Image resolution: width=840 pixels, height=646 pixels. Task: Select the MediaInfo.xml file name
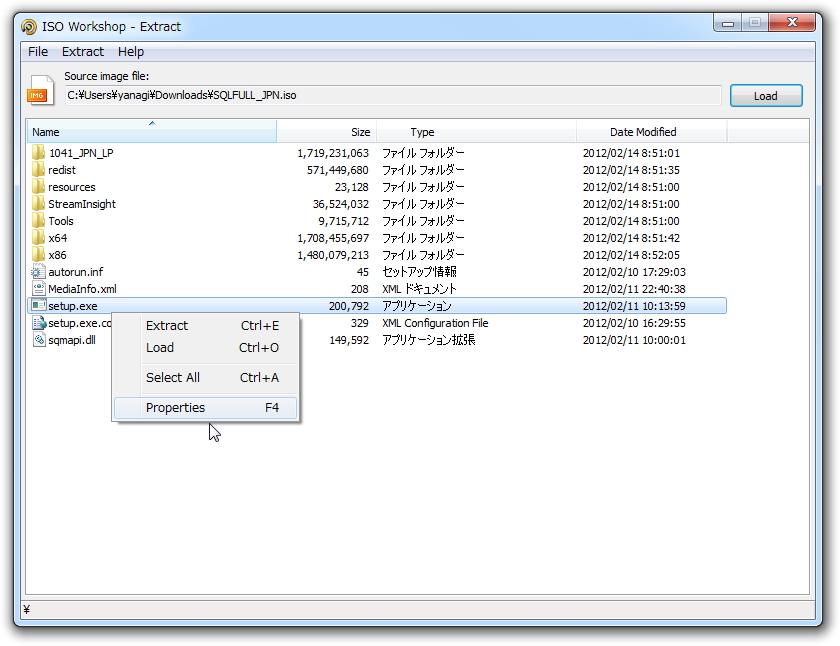[82, 289]
